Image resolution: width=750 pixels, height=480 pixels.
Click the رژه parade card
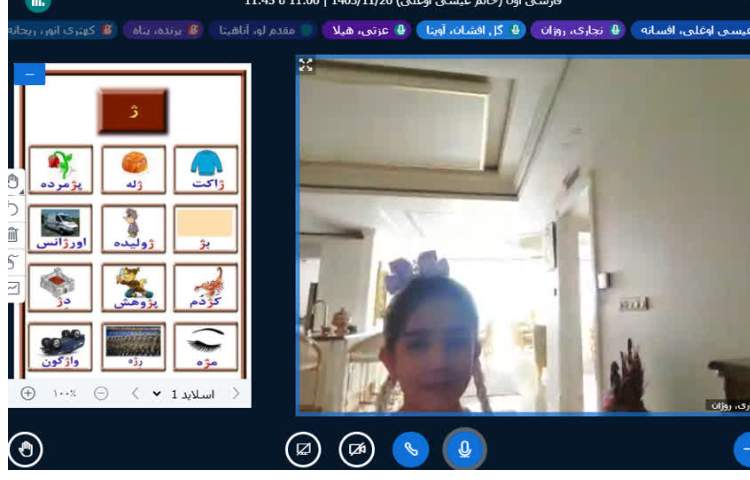pyautogui.click(x=133, y=347)
